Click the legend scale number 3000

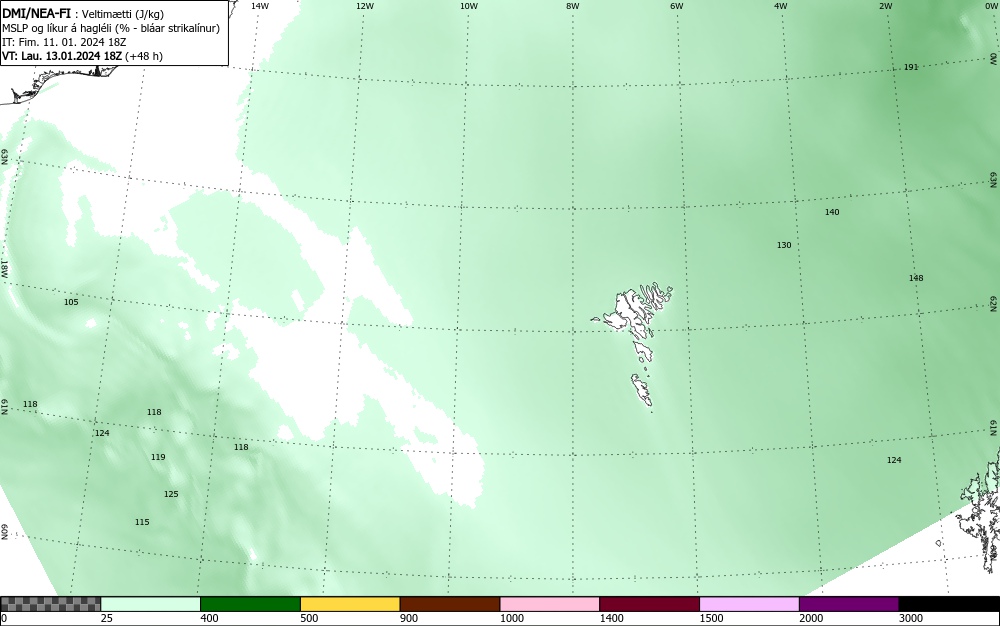[911, 618]
